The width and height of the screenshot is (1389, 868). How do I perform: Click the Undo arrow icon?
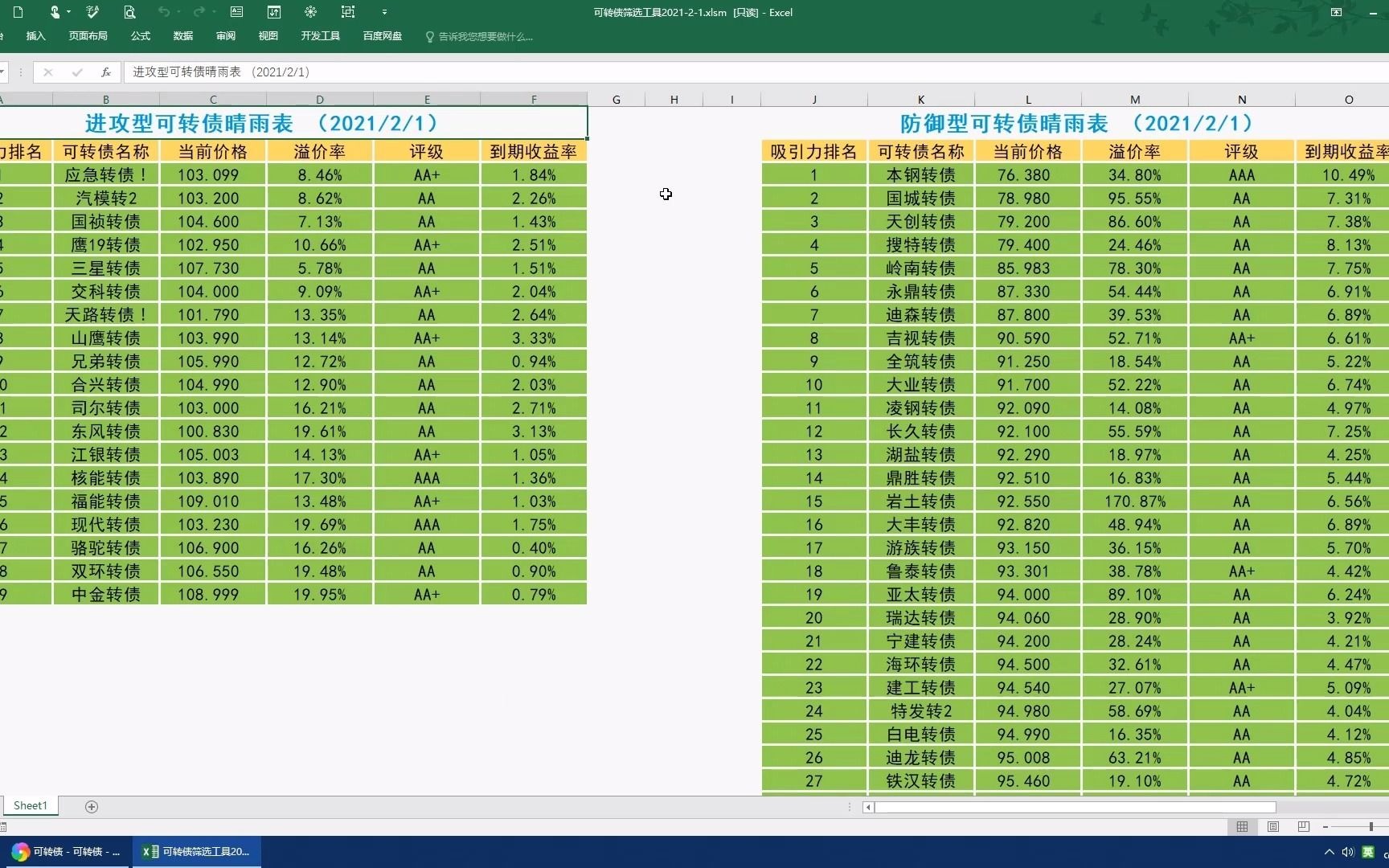coord(164,12)
